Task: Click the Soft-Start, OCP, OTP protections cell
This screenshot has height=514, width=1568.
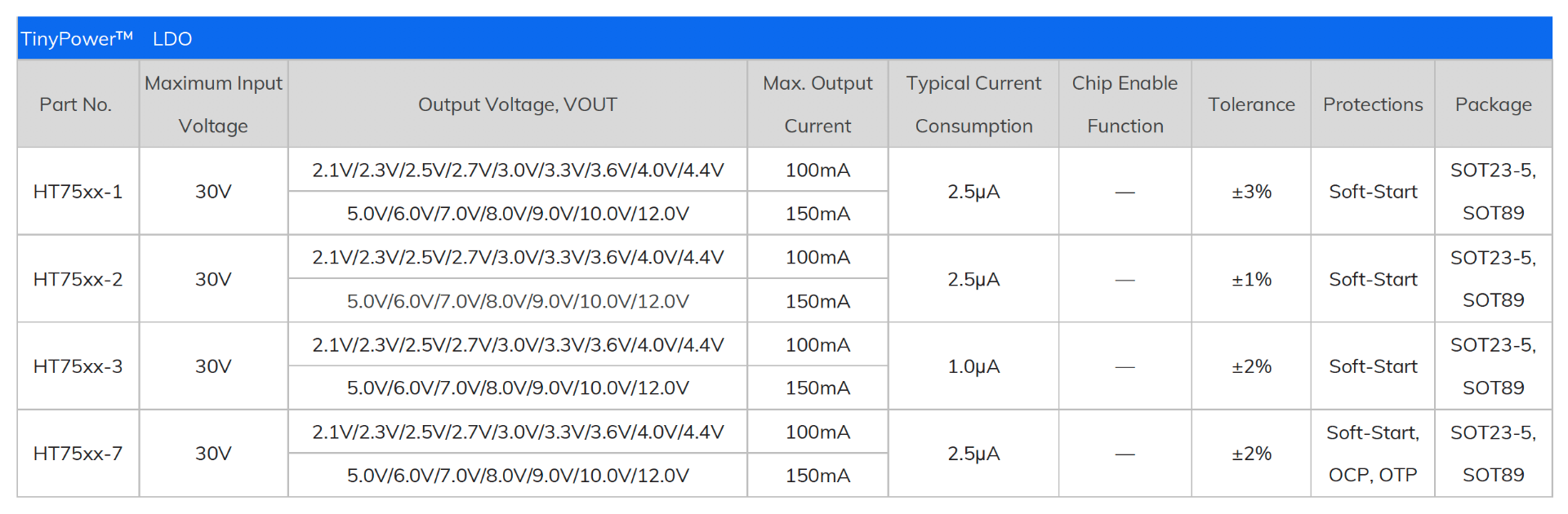Action: [1373, 454]
